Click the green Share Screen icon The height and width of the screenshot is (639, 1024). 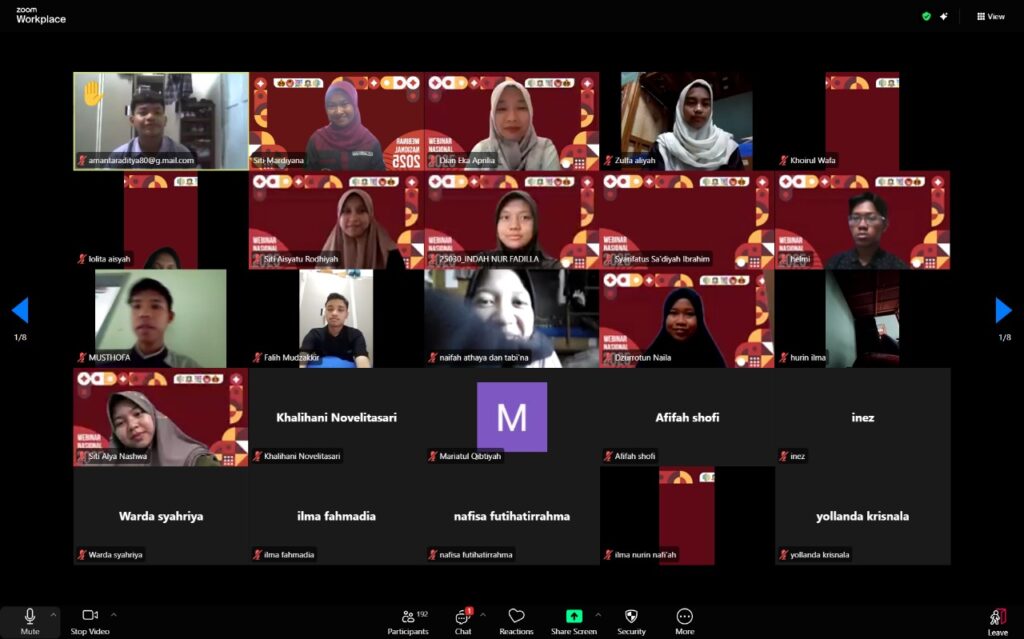point(574,616)
